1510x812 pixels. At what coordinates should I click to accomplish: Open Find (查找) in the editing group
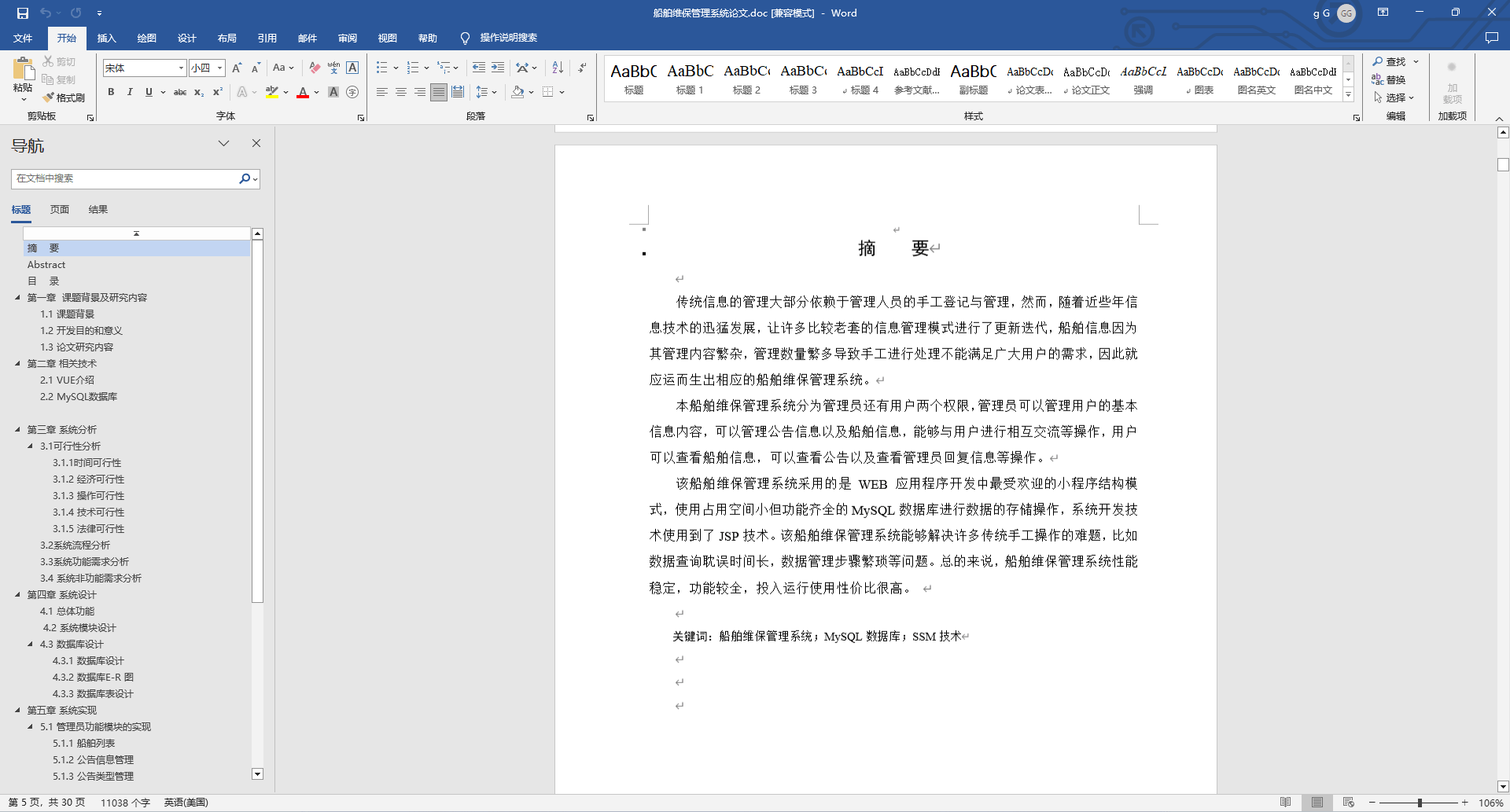(1392, 61)
